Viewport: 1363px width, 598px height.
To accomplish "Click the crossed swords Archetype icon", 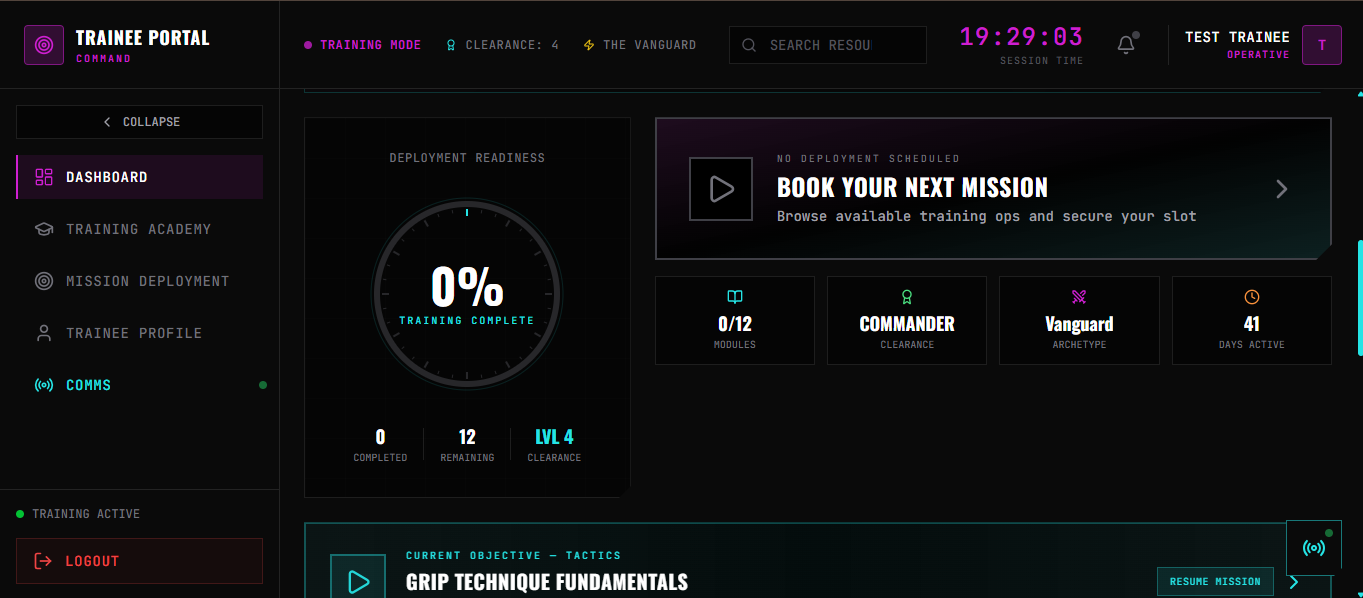I will (x=1079, y=297).
